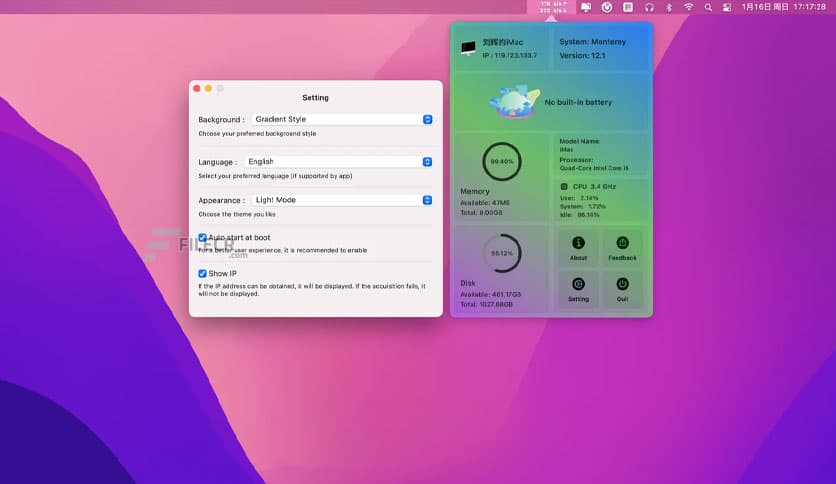Click the date and time in menu bar

tap(782, 7)
